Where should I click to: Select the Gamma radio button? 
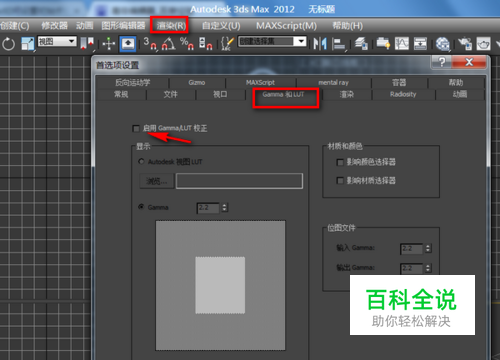coord(141,207)
